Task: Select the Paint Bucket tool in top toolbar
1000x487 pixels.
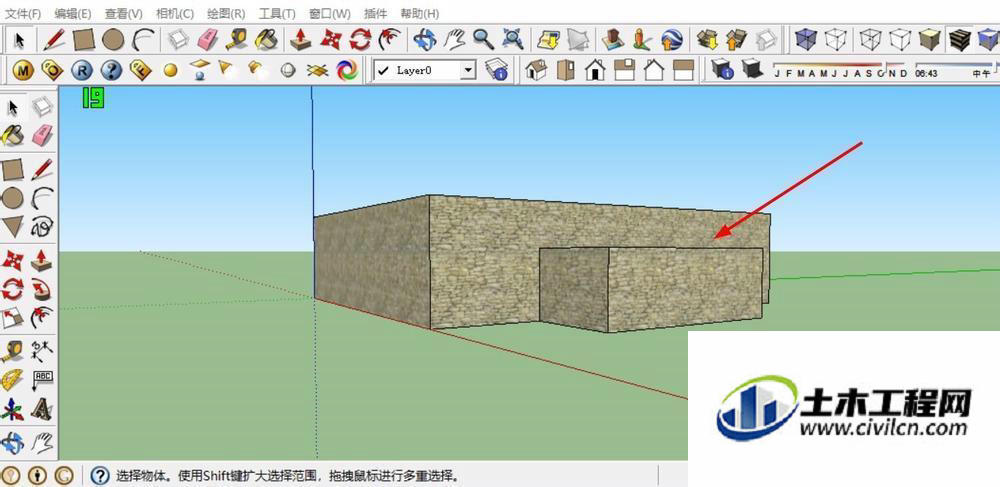Action: click(x=266, y=40)
